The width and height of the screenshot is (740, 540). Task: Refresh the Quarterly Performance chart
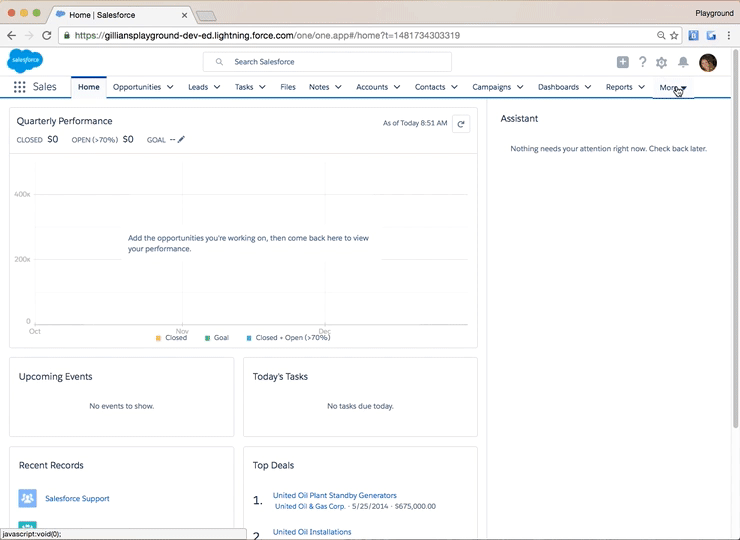tap(461, 124)
